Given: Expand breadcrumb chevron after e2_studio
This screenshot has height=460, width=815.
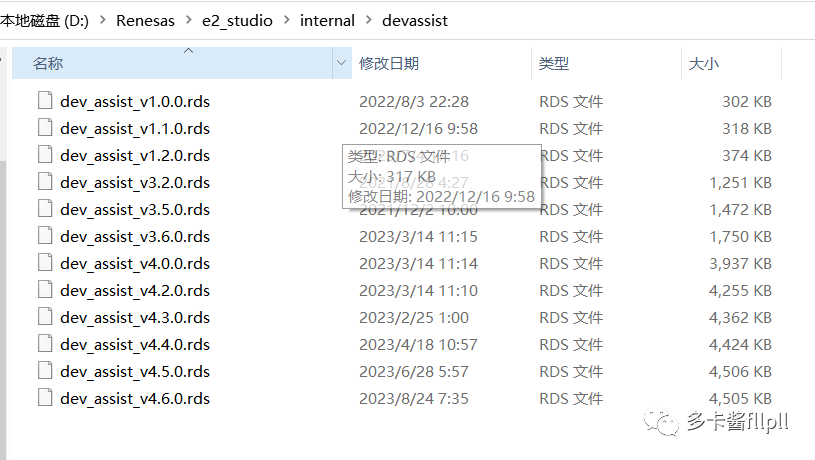Looking at the screenshot, I should pyautogui.click(x=287, y=20).
